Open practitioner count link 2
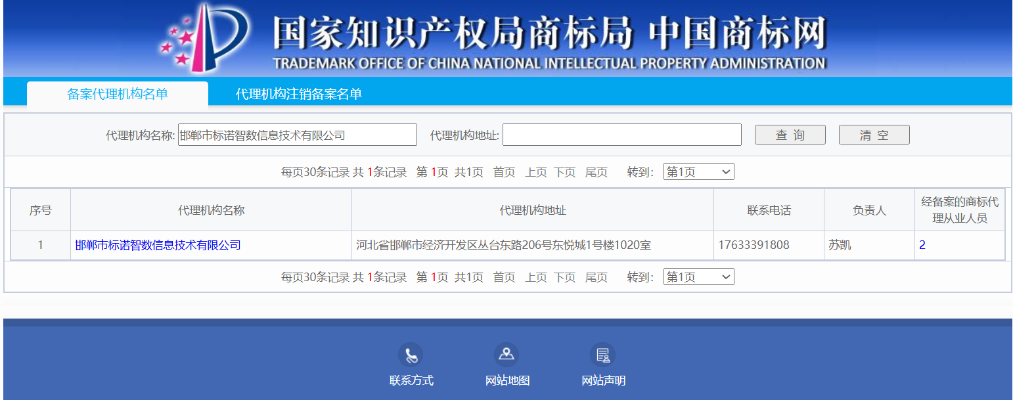Image resolution: width=1013 pixels, height=400 pixels. (x=923, y=246)
